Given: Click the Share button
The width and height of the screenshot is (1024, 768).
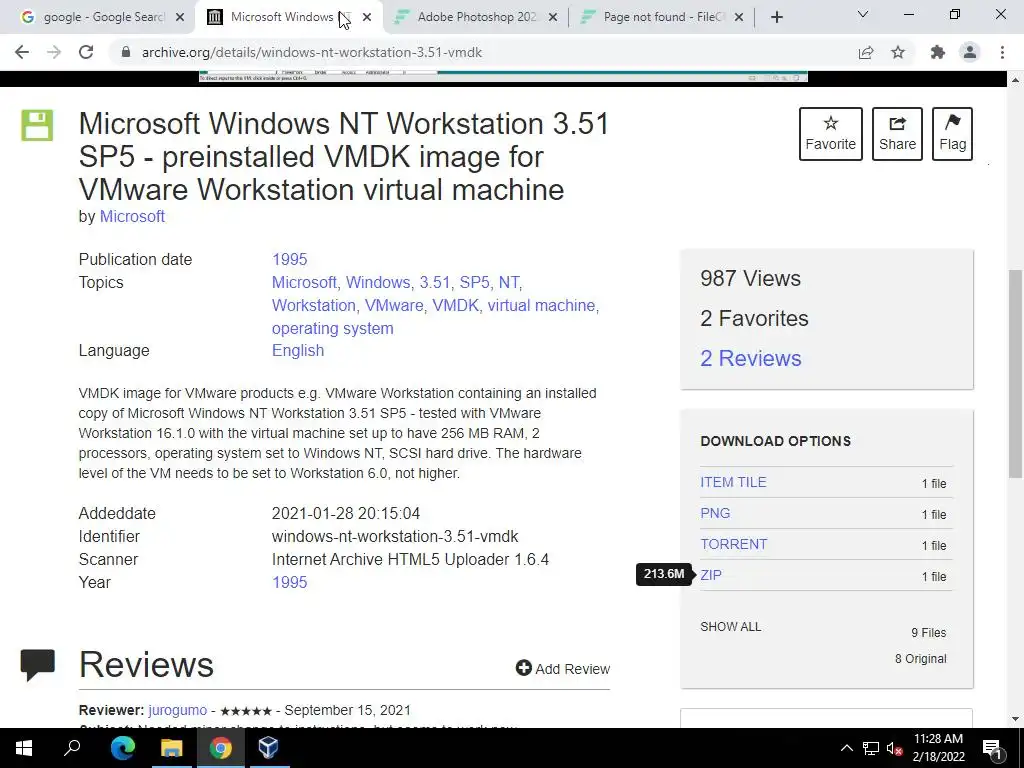Looking at the screenshot, I should click(x=897, y=134).
